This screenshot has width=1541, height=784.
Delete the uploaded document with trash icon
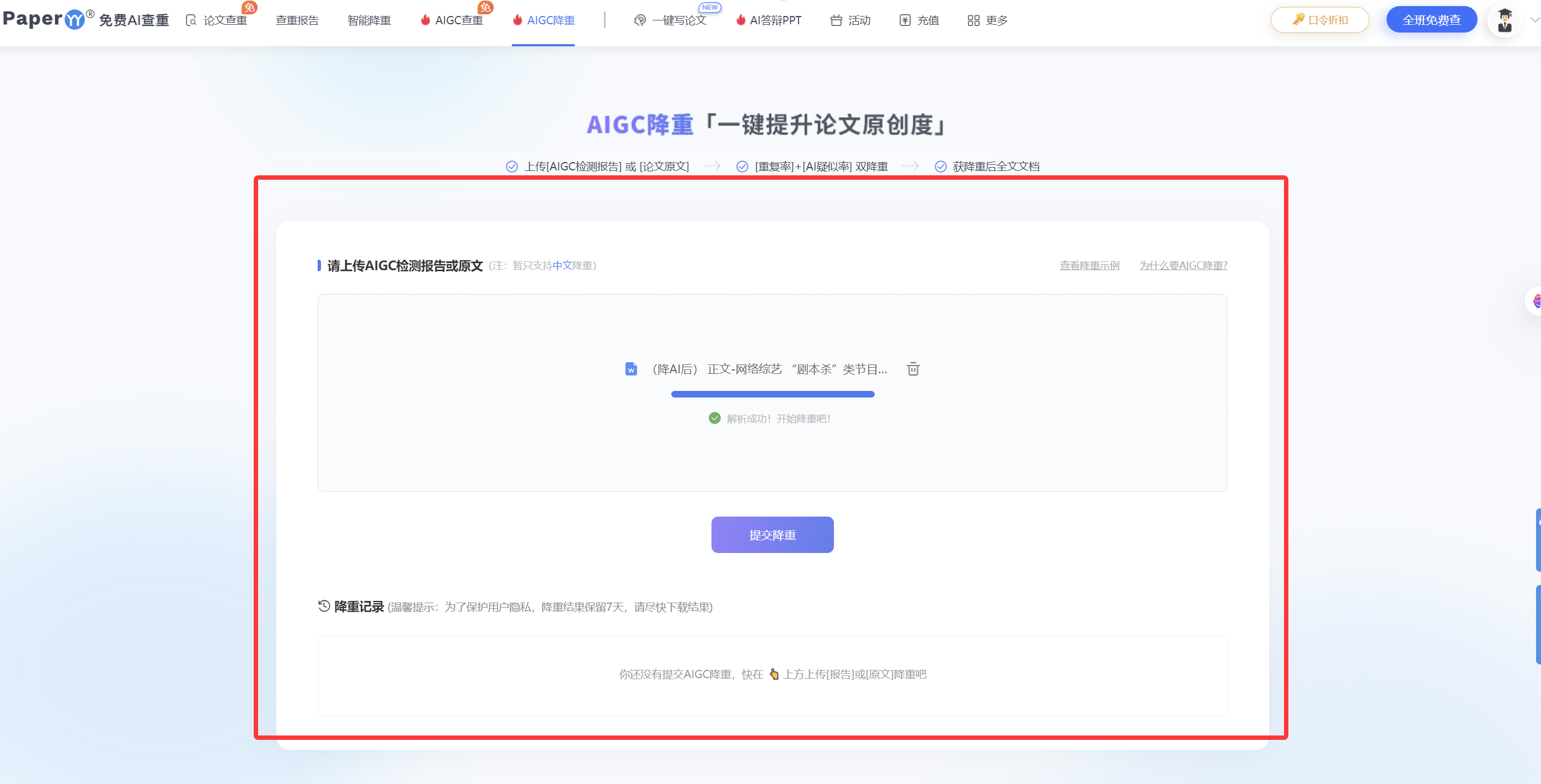point(913,369)
